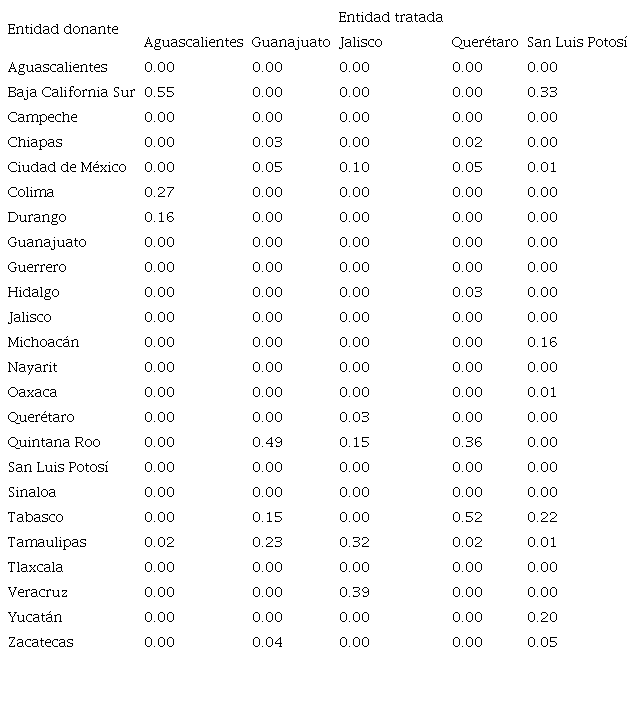
Task: Click the 0.52 value in Tabasco row
Action: (x=467, y=518)
